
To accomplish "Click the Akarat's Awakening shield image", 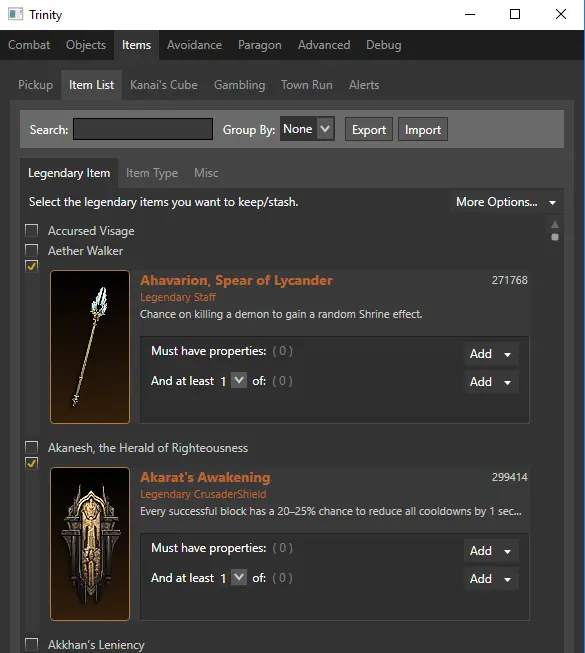I will (90, 544).
